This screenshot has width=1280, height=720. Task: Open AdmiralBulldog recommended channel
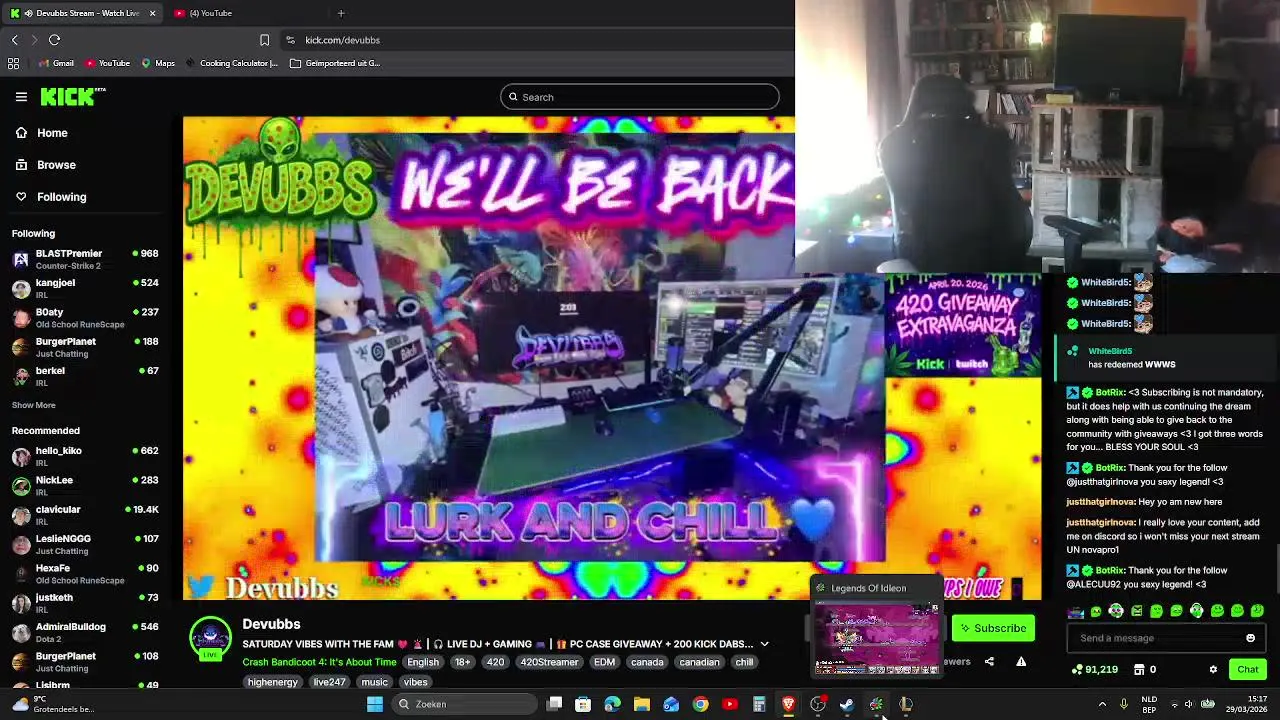coord(85,632)
